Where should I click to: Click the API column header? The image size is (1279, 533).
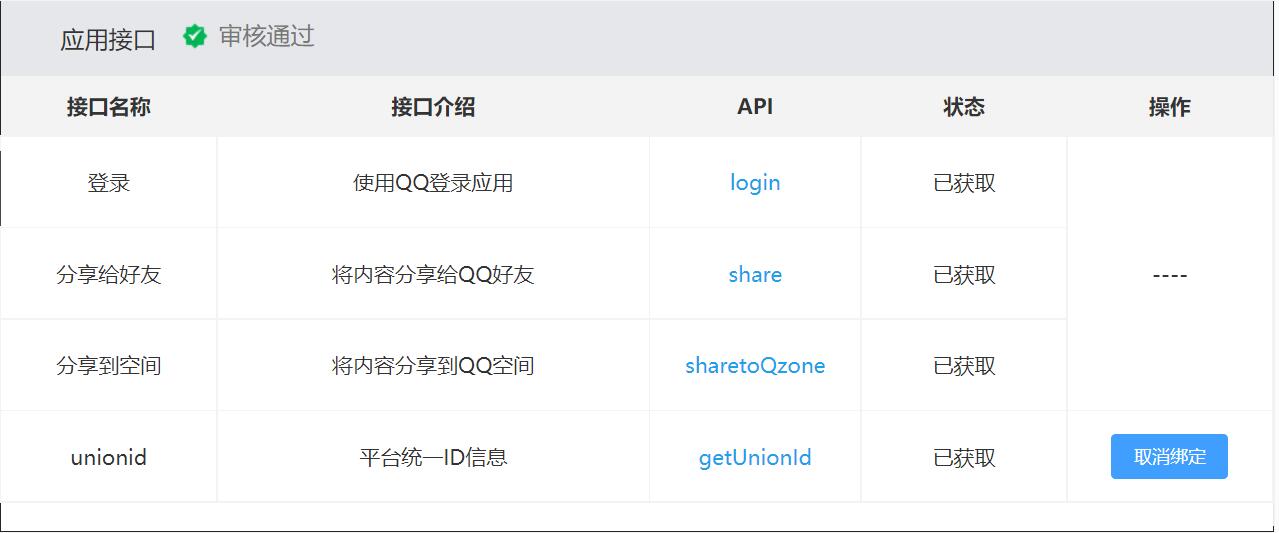tap(755, 107)
